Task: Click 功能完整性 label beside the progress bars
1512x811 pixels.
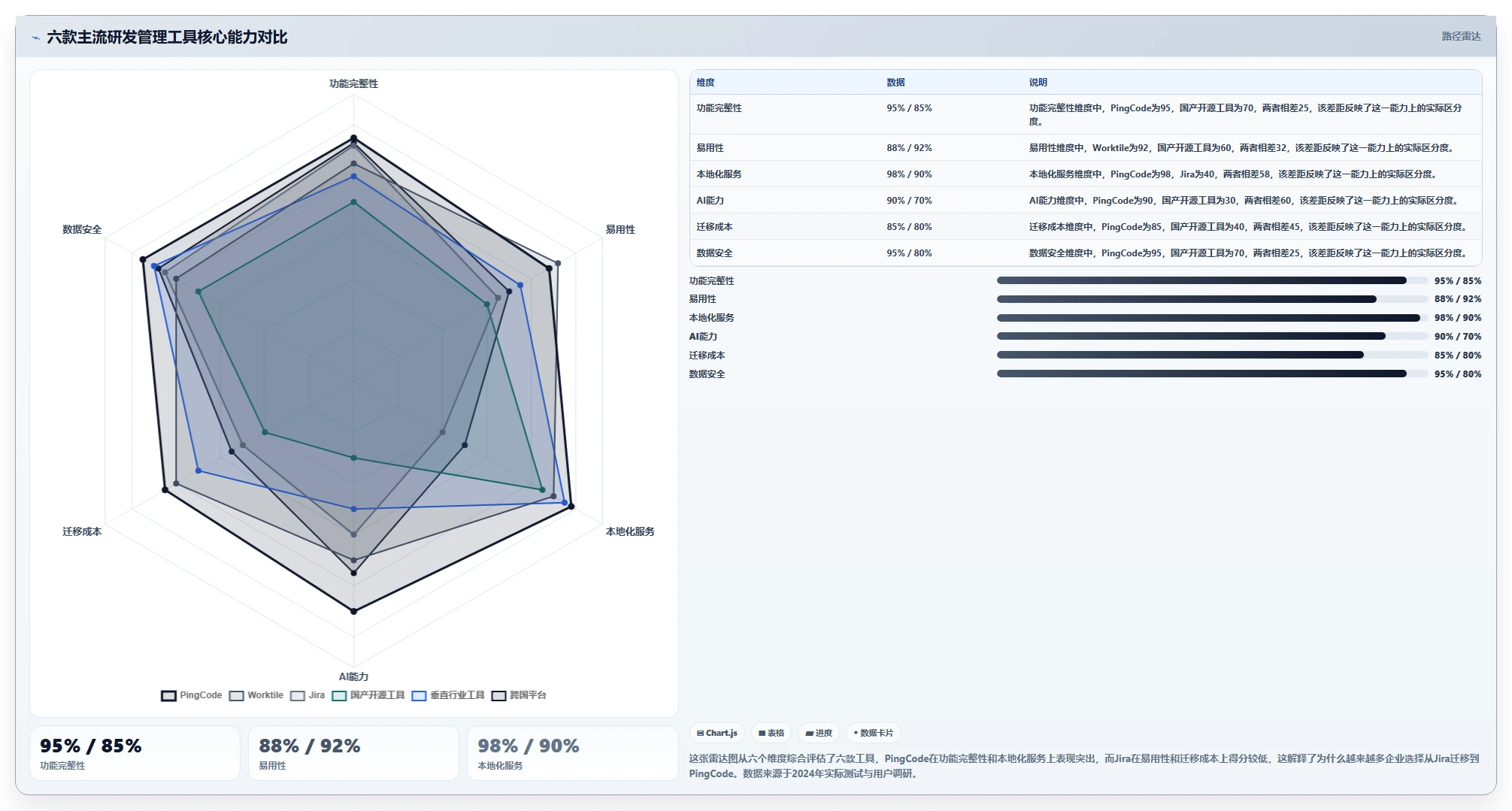Action: tap(711, 280)
